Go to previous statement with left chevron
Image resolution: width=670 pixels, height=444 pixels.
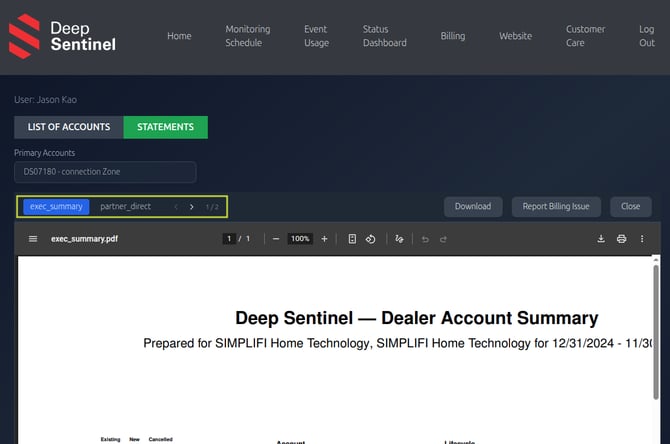point(176,207)
